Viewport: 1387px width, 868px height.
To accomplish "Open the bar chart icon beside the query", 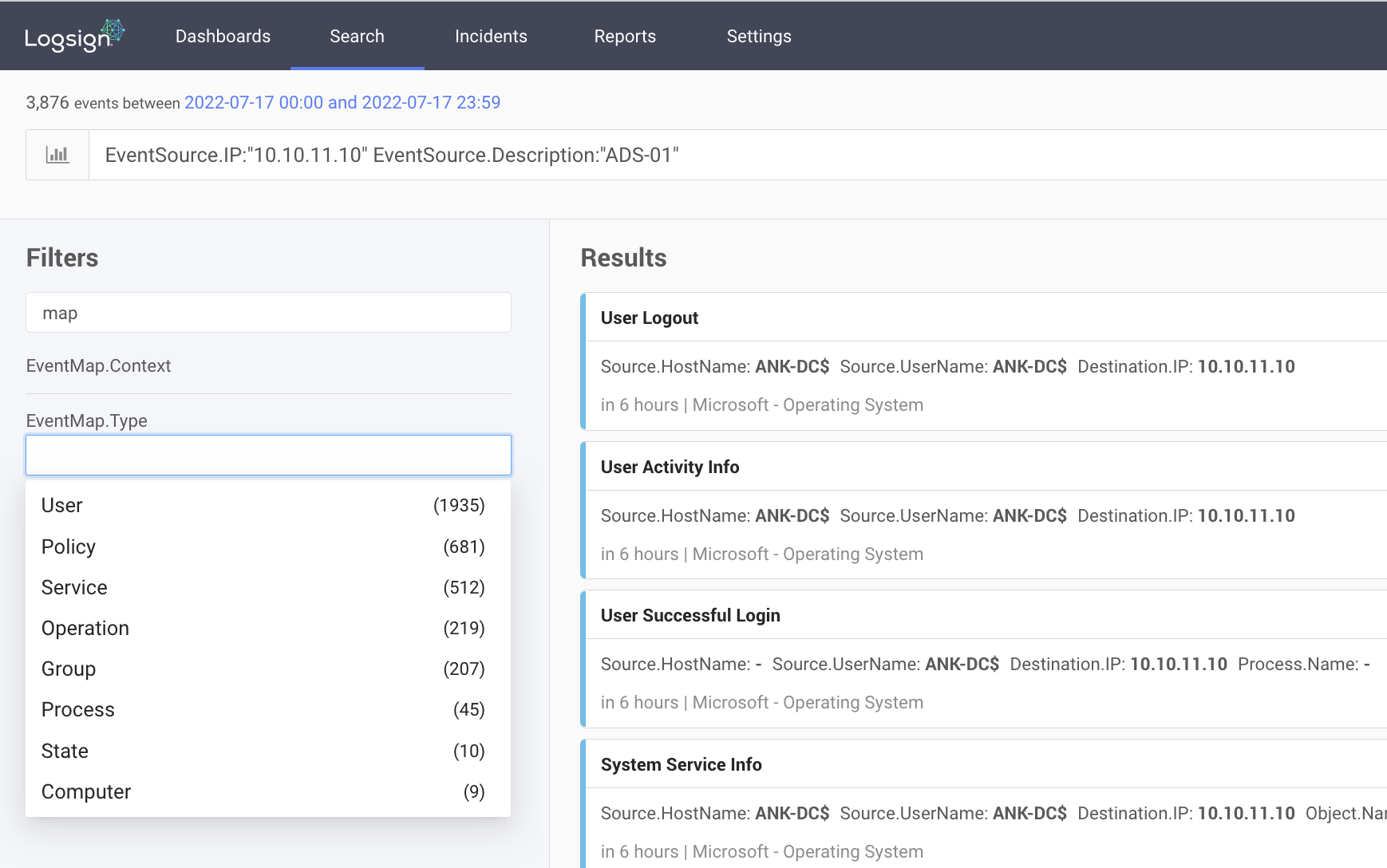I will [57, 155].
